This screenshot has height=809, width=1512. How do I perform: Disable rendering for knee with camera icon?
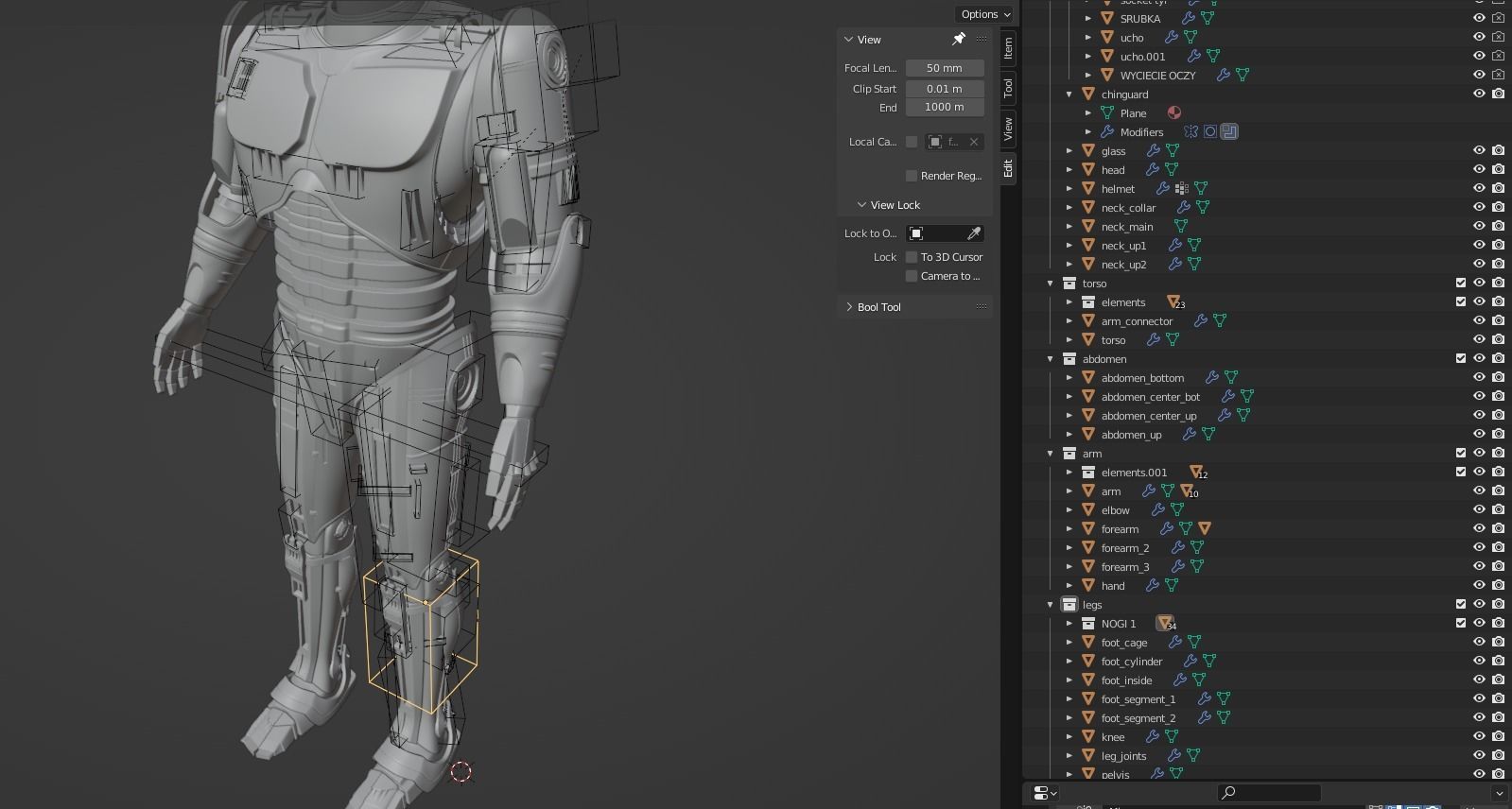(1499, 736)
